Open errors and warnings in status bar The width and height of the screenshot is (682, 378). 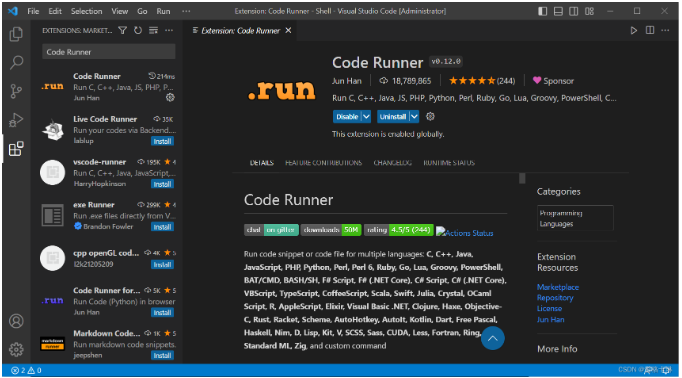point(26,370)
